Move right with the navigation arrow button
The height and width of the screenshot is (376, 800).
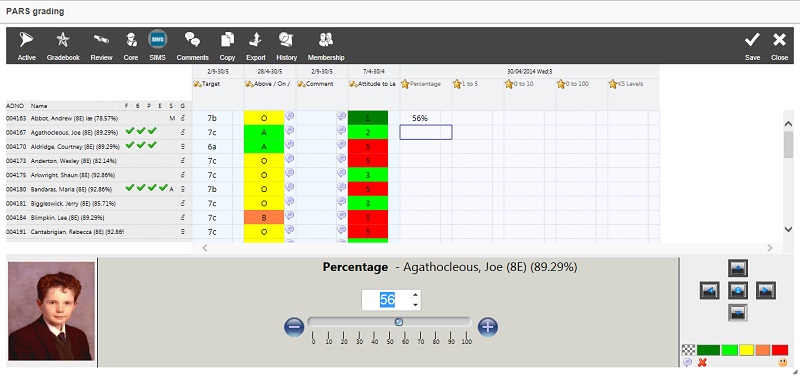pos(766,290)
